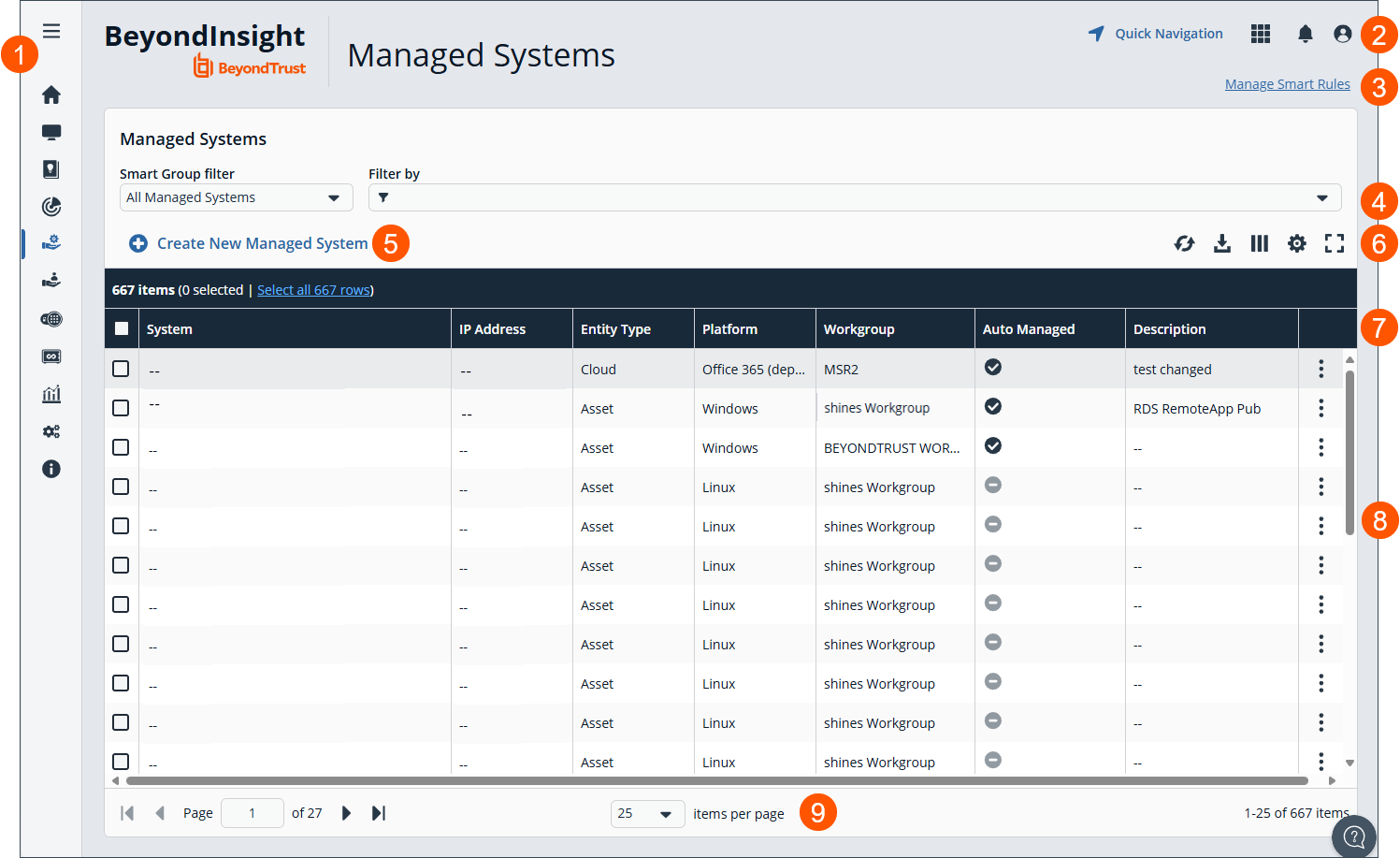The width and height of the screenshot is (1400, 858).
Task: Open the notifications bell
Action: pos(1306,34)
